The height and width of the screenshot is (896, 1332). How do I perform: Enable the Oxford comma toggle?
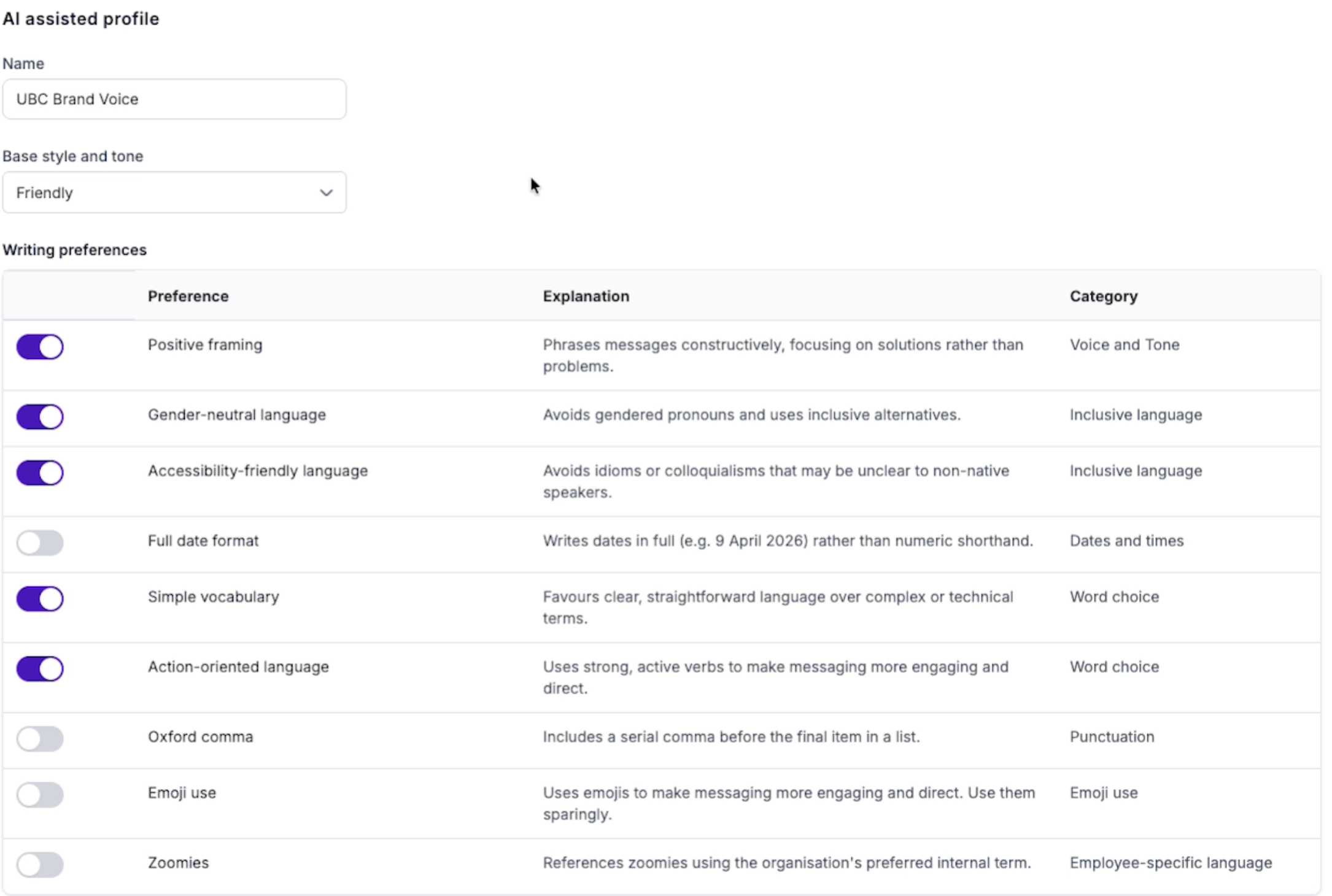coord(40,739)
